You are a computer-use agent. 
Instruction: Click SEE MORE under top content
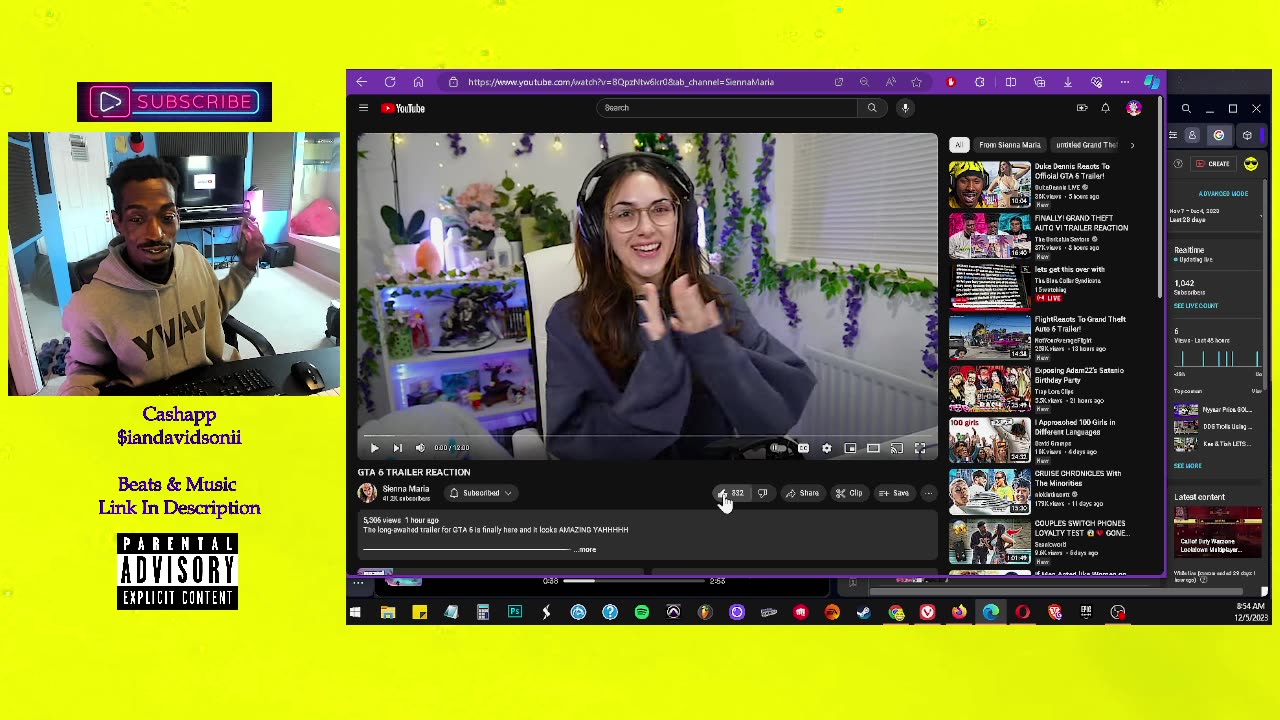1187,466
